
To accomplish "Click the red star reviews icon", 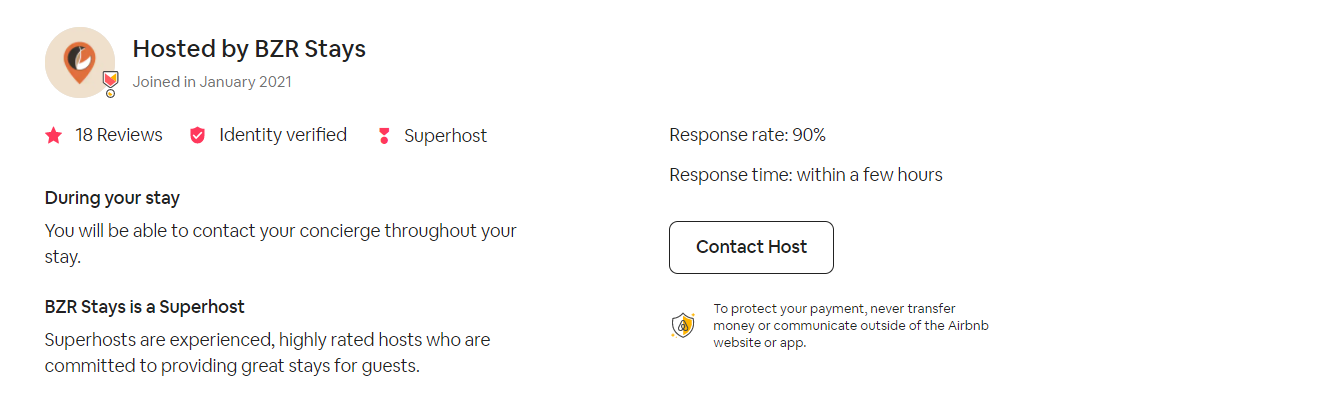I will point(54,135).
